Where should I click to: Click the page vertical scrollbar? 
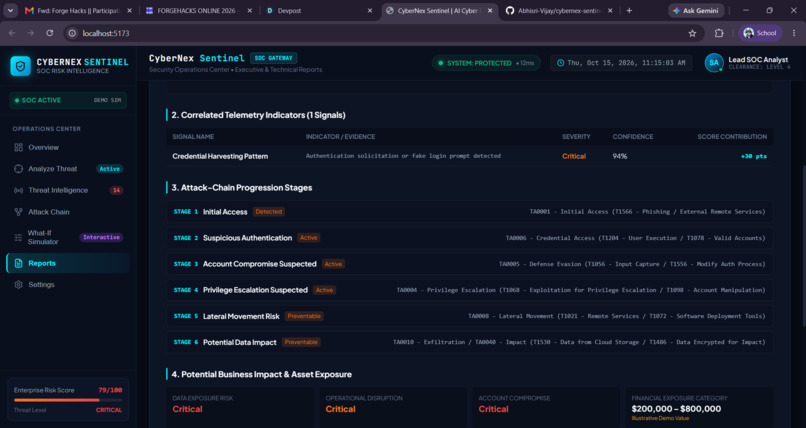pyautogui.click(x=803, y=245)
